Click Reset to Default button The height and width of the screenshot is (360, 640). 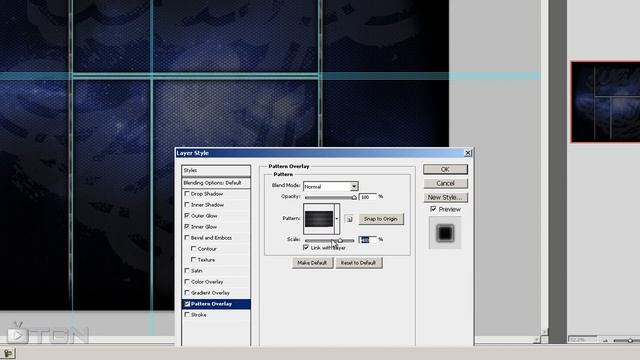point(358,262)
